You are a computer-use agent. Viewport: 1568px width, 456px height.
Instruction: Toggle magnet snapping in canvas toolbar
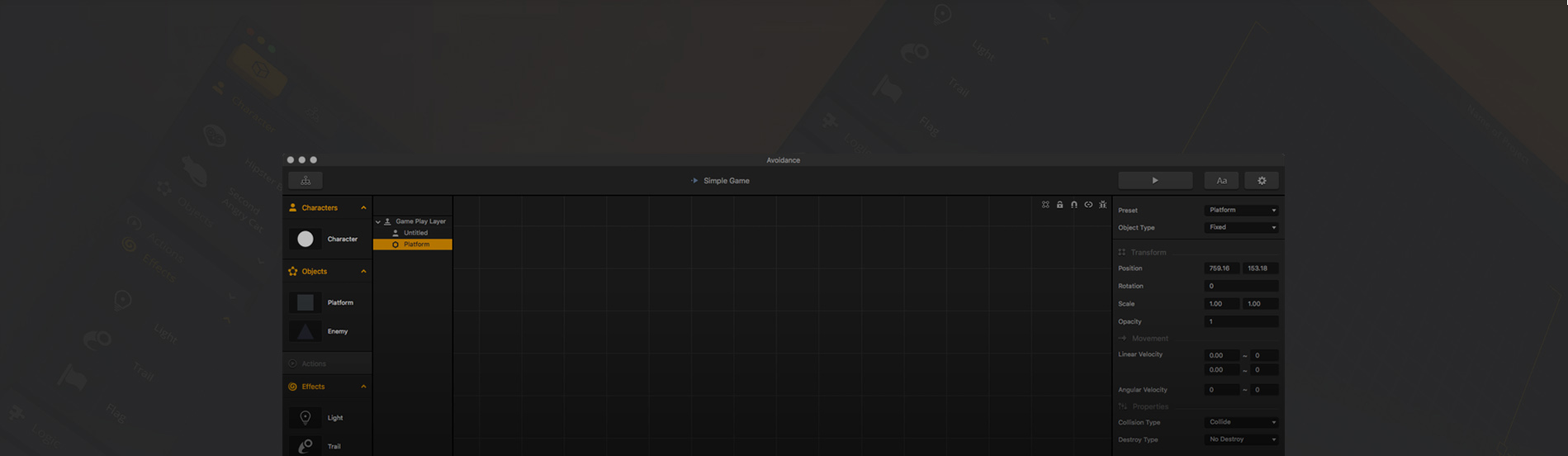pyautogui.click(x=1074, y=205)
